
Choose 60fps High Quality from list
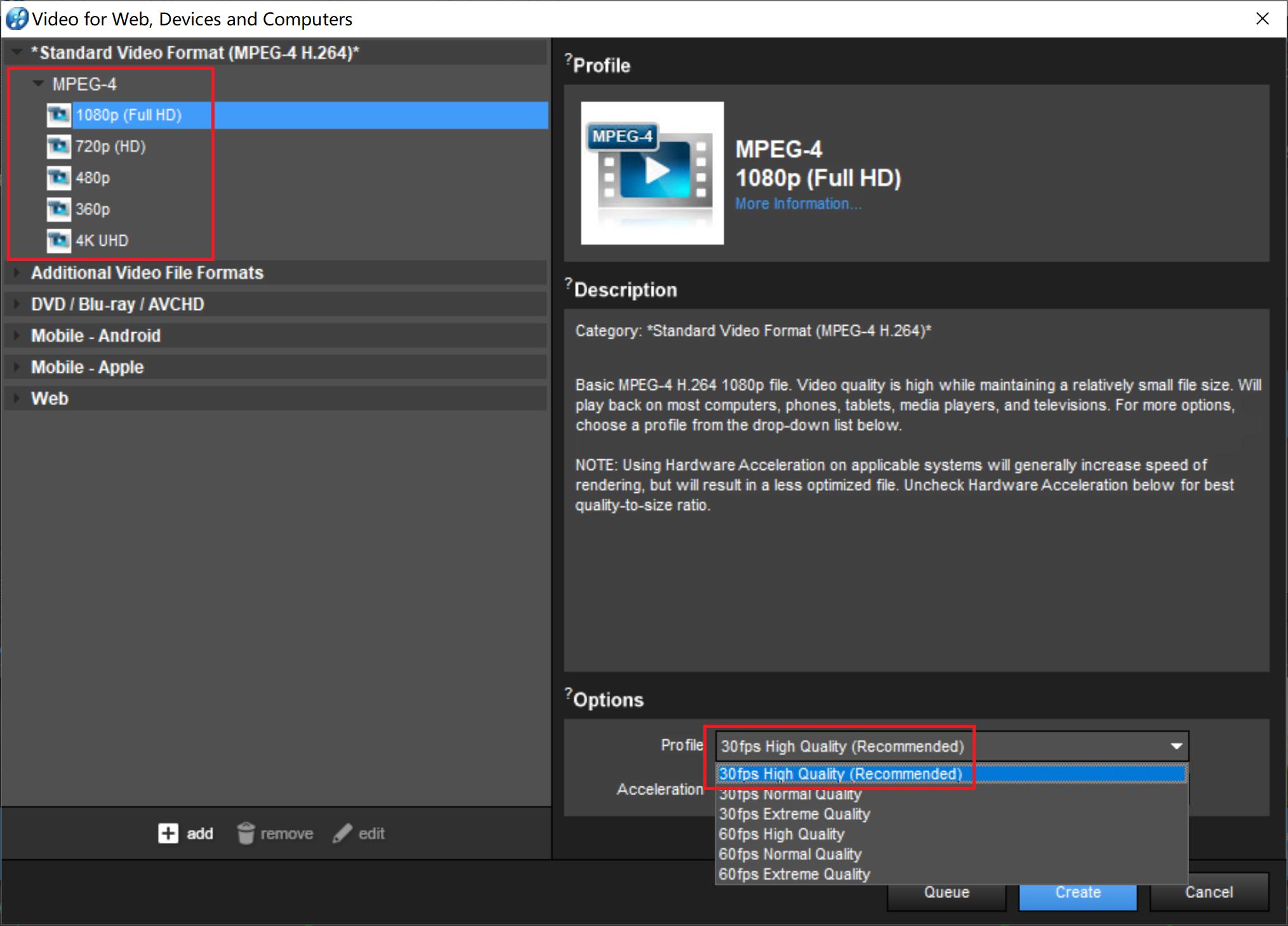pyautogui.click(x=781, y=834)
